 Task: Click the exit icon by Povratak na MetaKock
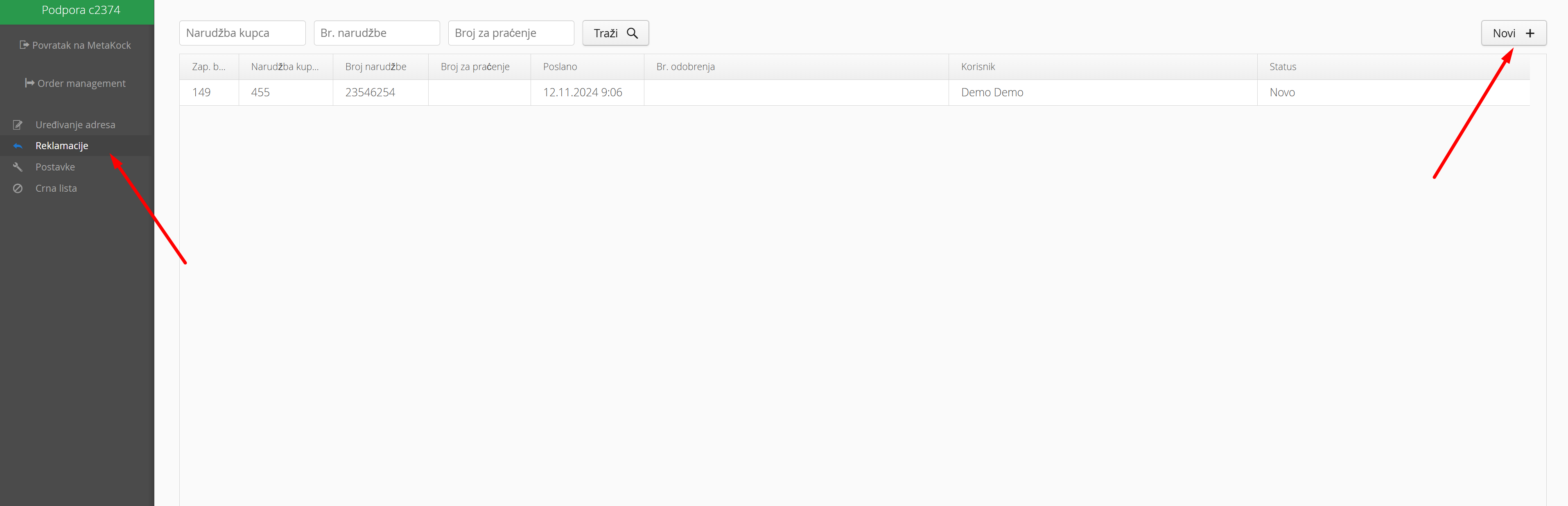pyautogui.click(x=24, y=45)
